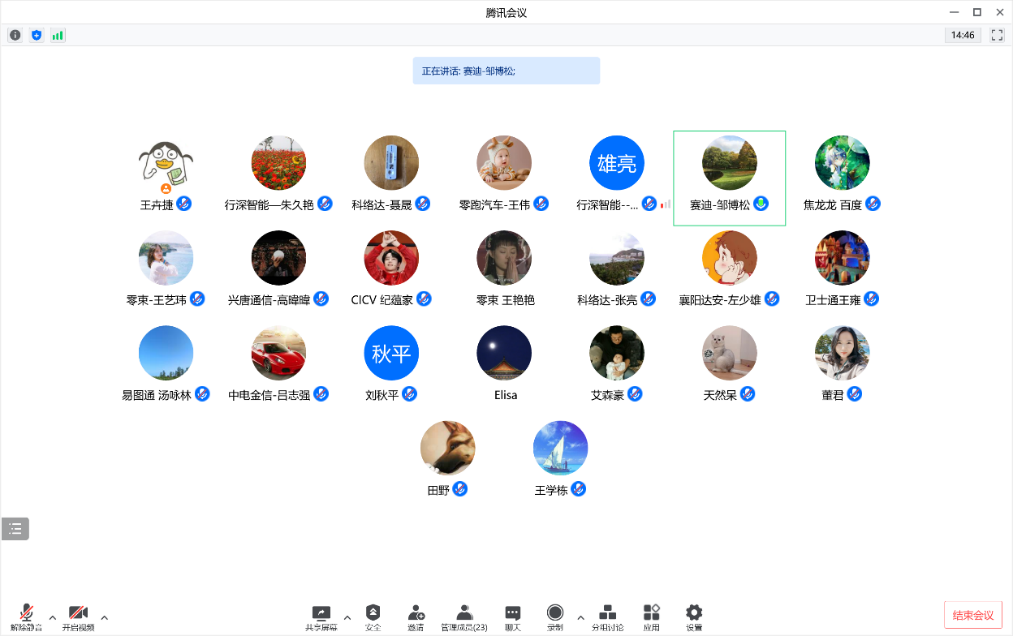Screen dimensions: 1013x636
Task: Click mic icon beside 零跑汽车-王伟
Action: 541,204
